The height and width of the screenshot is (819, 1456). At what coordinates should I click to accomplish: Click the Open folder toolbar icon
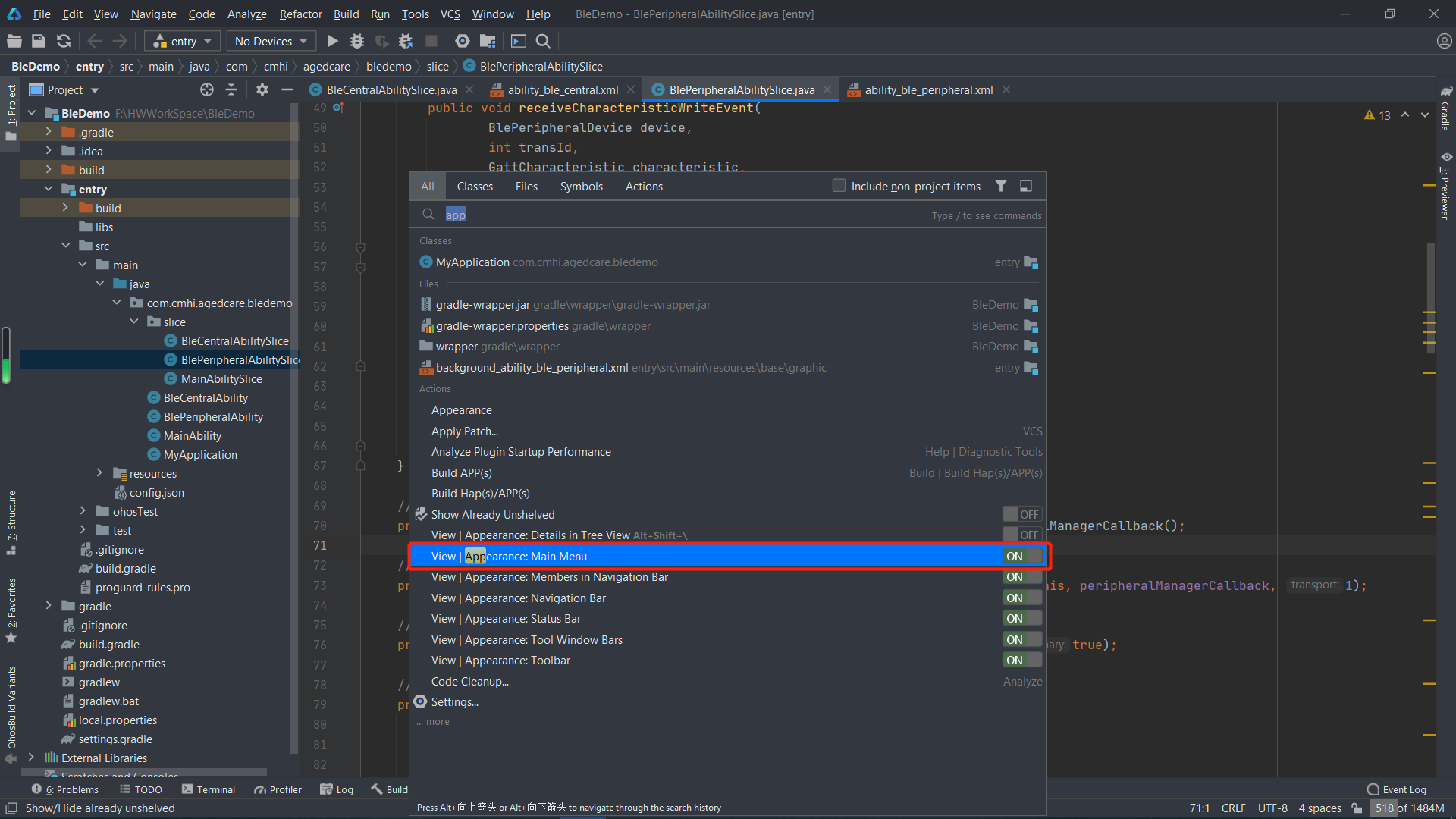14,41
